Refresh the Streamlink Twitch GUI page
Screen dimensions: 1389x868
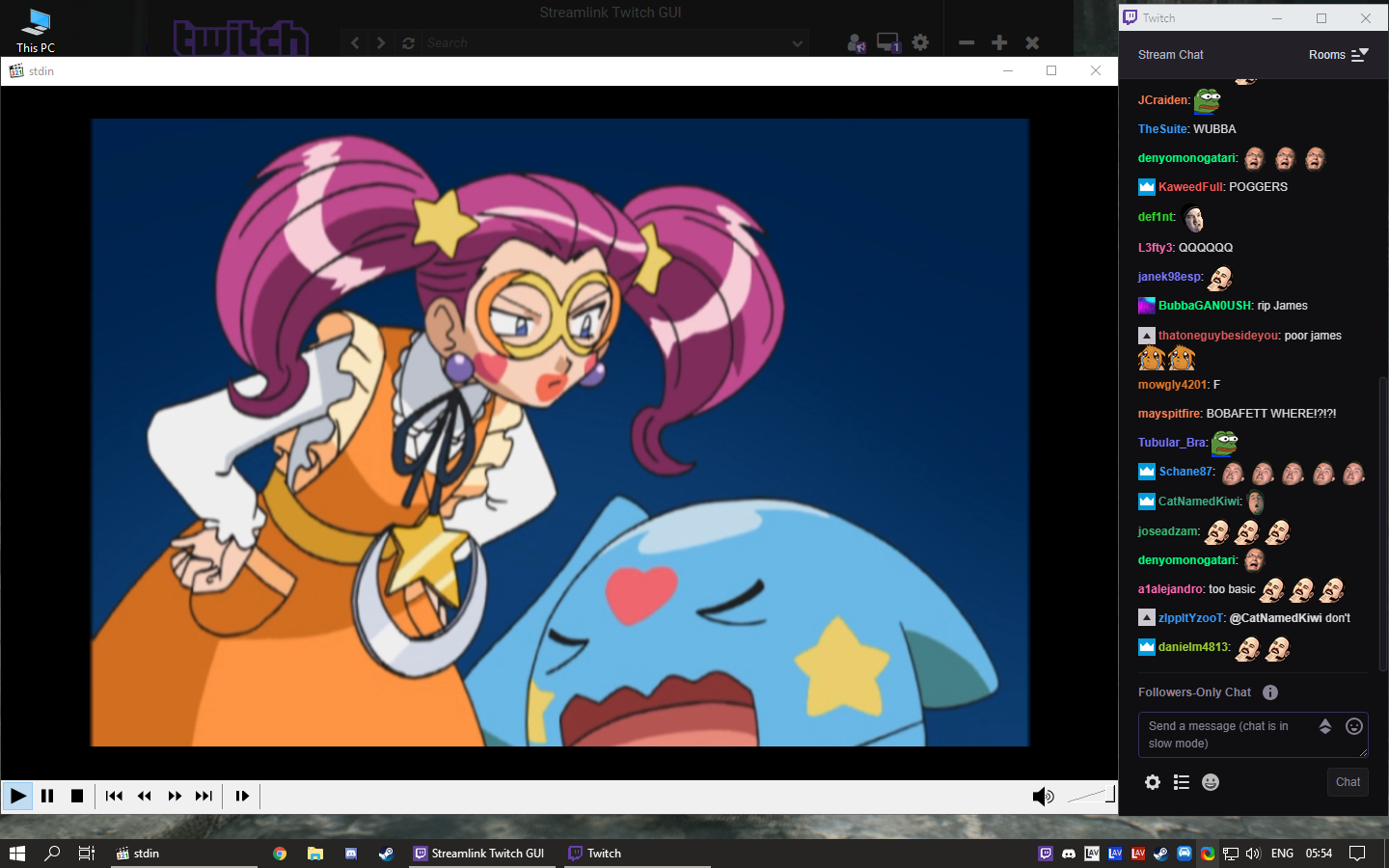(x=408, y=43)
